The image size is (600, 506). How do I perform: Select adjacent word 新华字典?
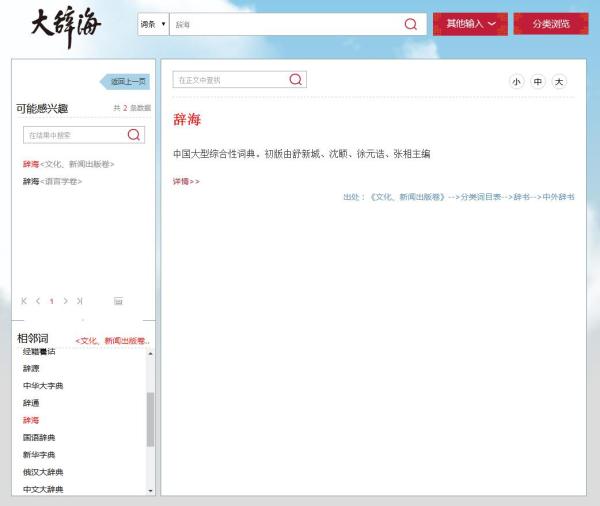pyautogui.click(x=39, y=455)
